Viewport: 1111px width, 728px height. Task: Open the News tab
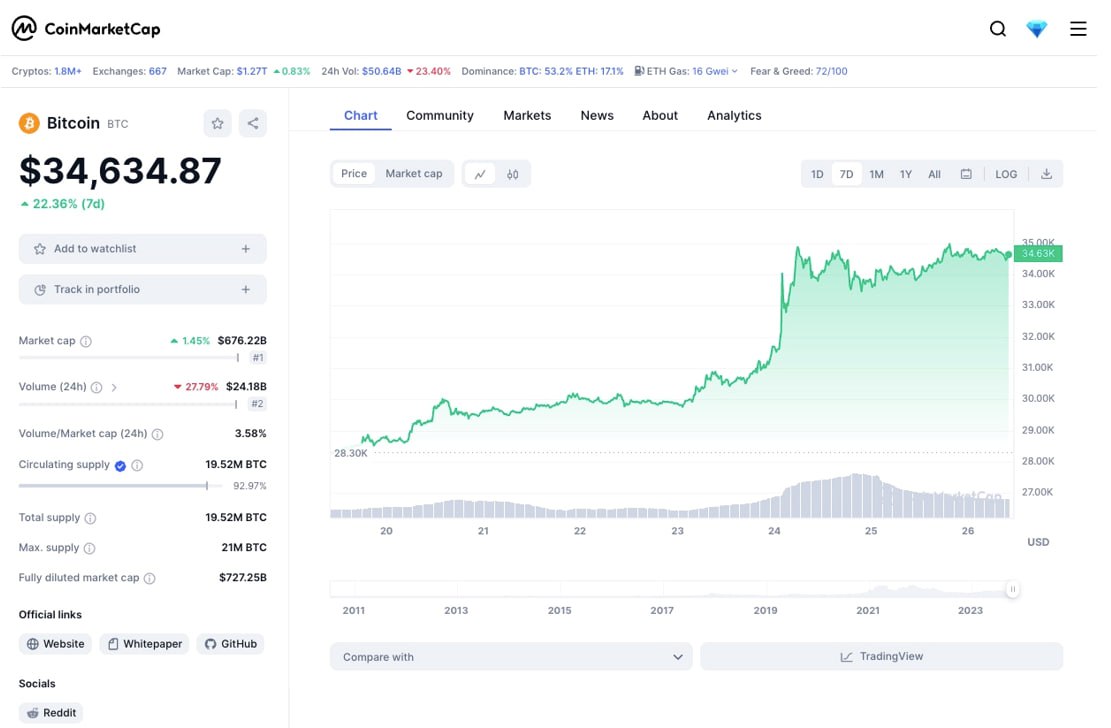597,116
